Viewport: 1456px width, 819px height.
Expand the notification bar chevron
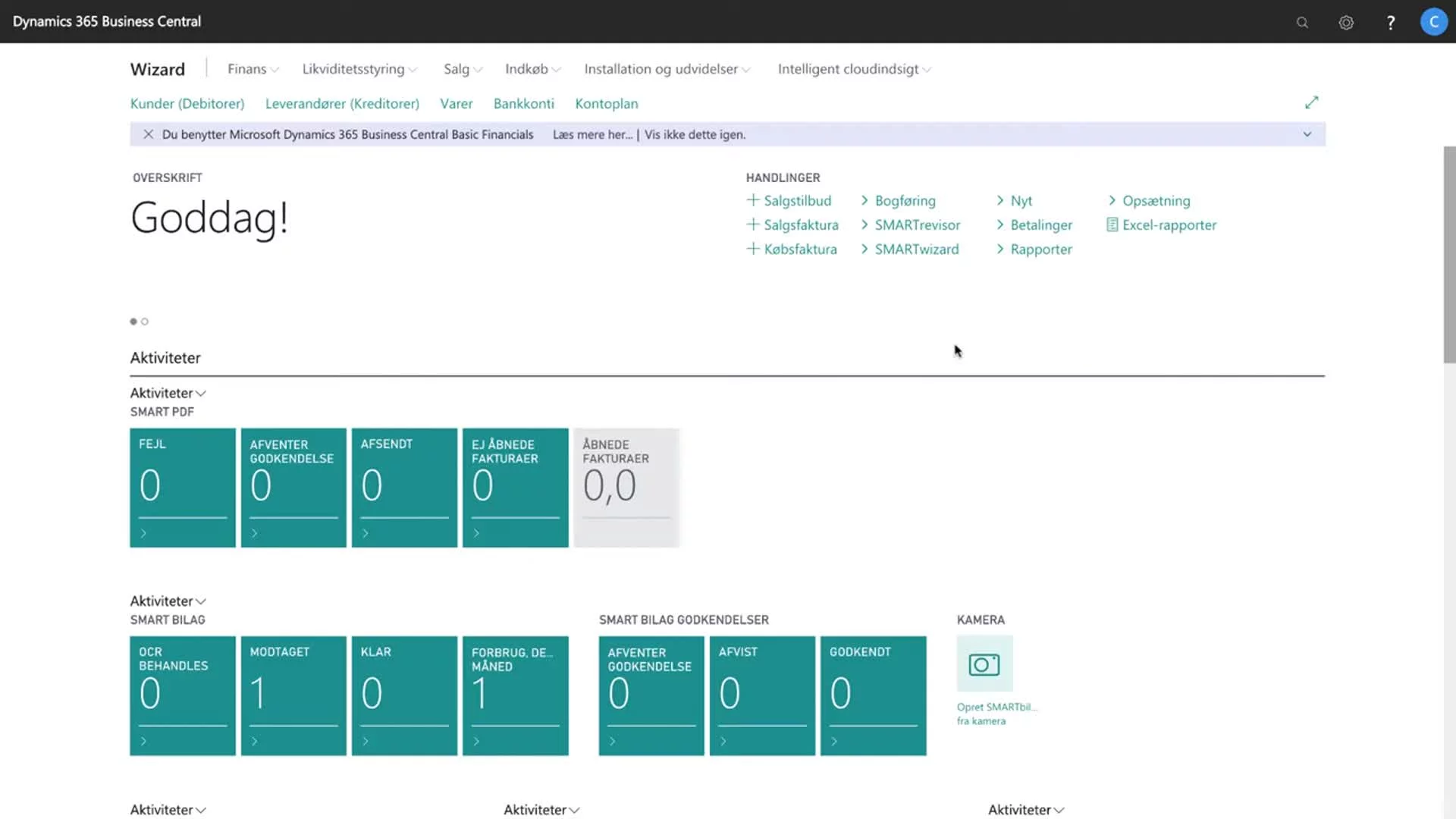(1307, 134)
